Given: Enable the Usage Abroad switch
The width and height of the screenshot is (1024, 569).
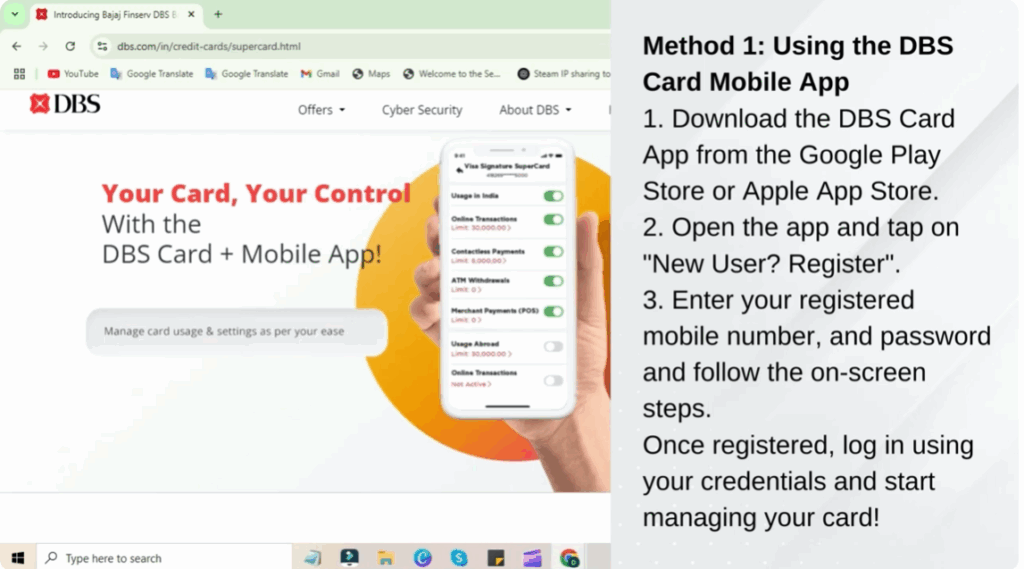Looking at the screenshot, I should point(553,347).
